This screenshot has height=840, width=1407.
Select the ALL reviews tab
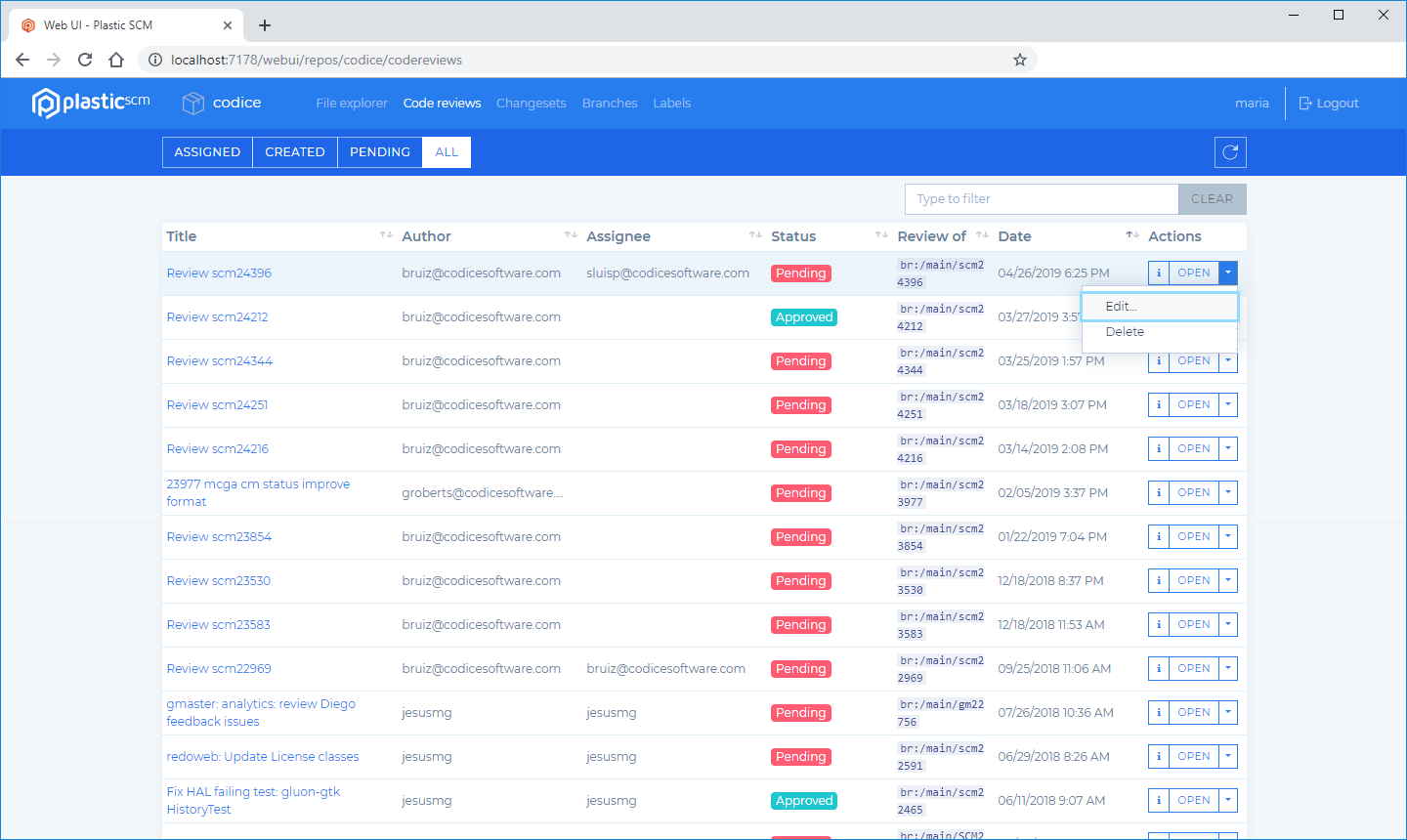[447, 152]
